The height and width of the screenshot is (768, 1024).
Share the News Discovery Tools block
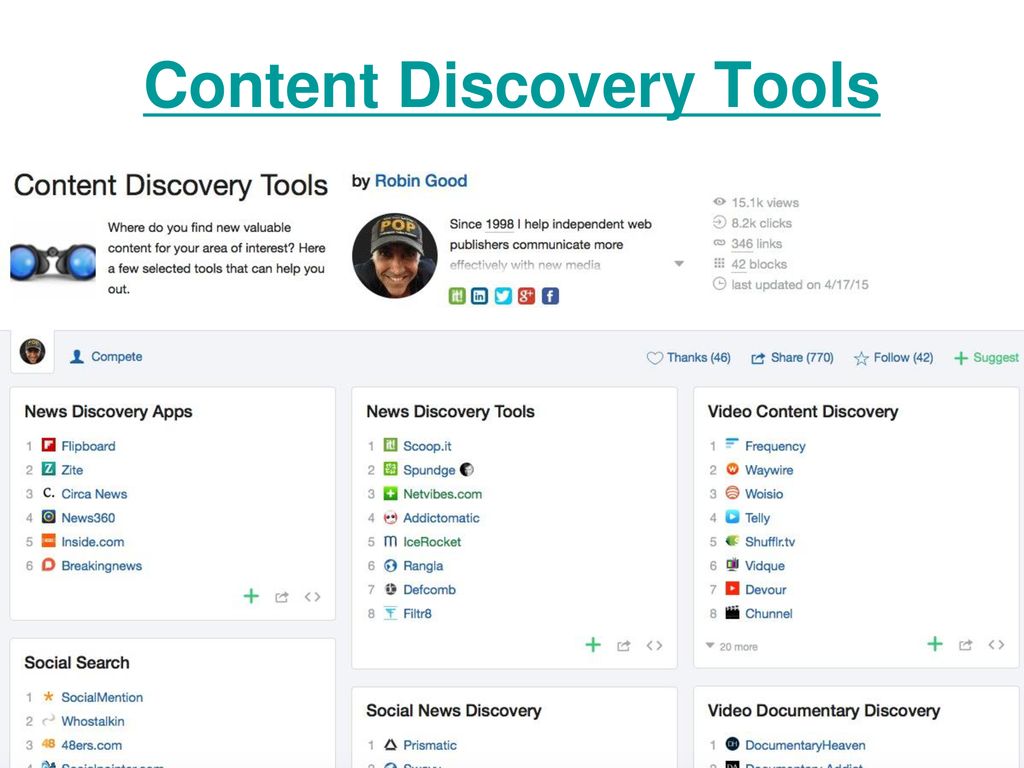(x=624, y=646)
